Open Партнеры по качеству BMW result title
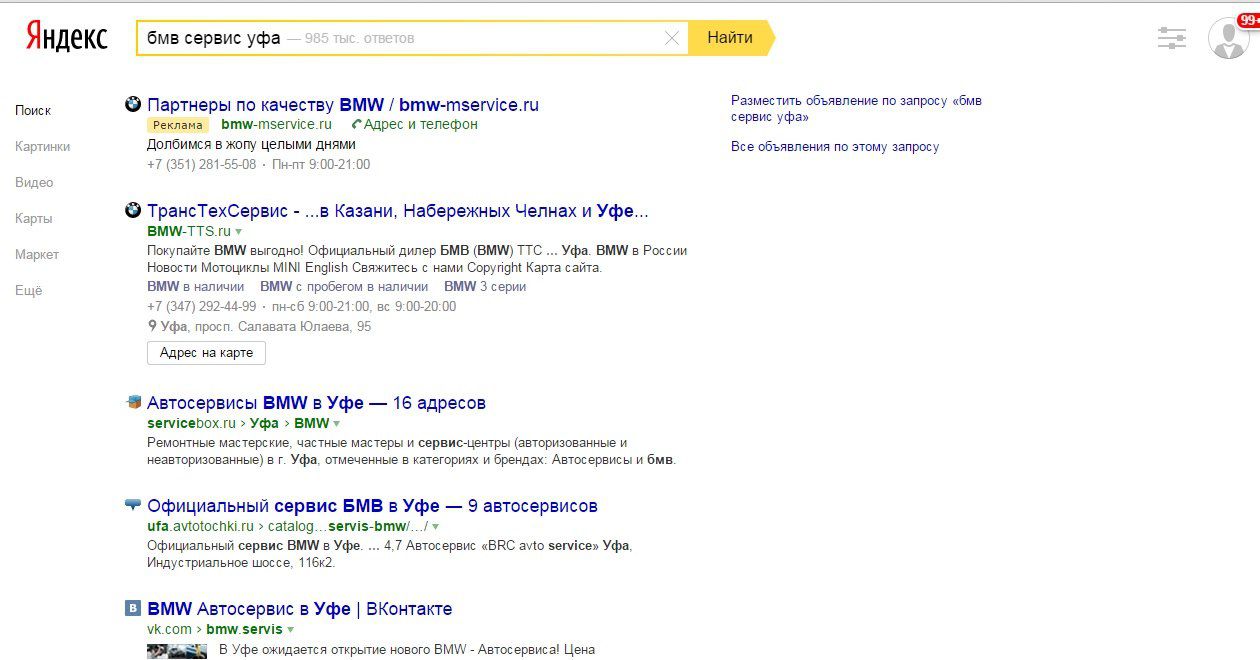This screenshot has height=660, width=1260. click(343, 105)
